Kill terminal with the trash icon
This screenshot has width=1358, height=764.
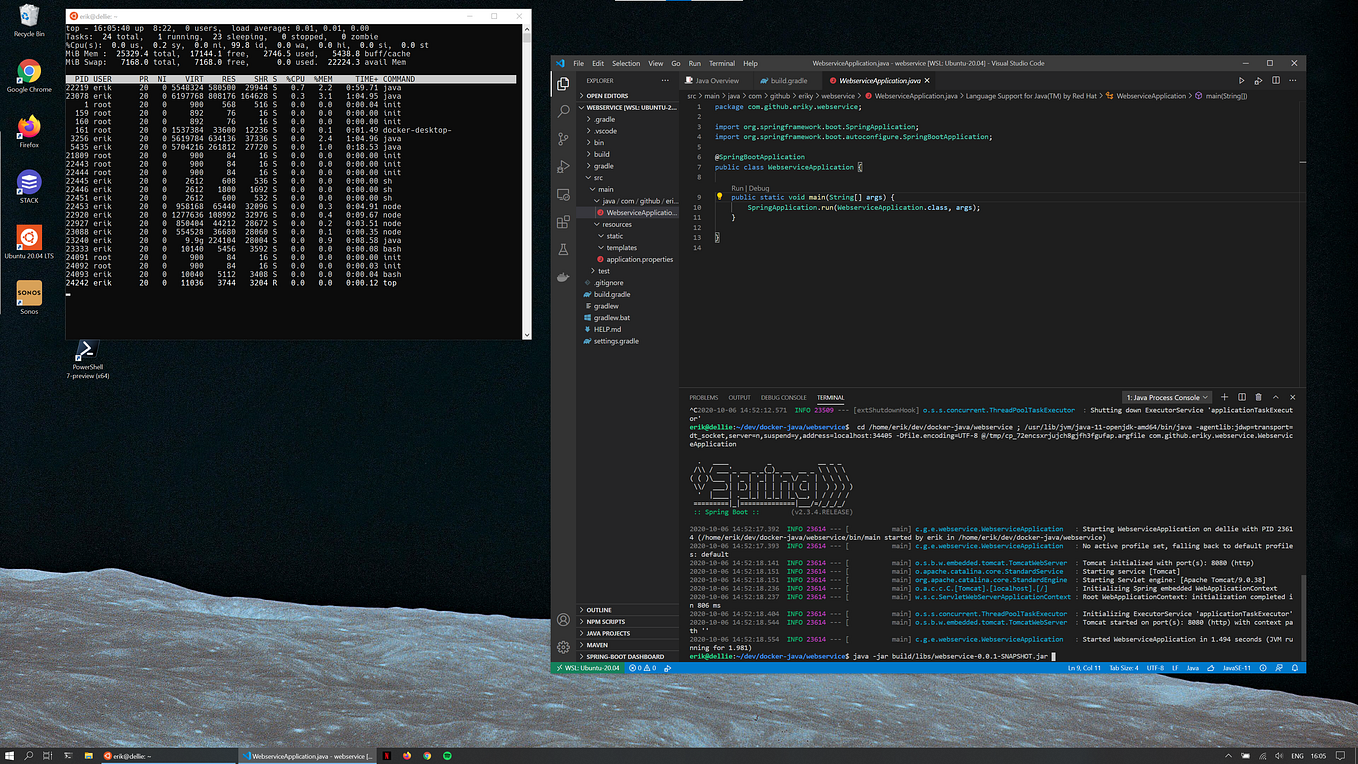pos(1258,397)
